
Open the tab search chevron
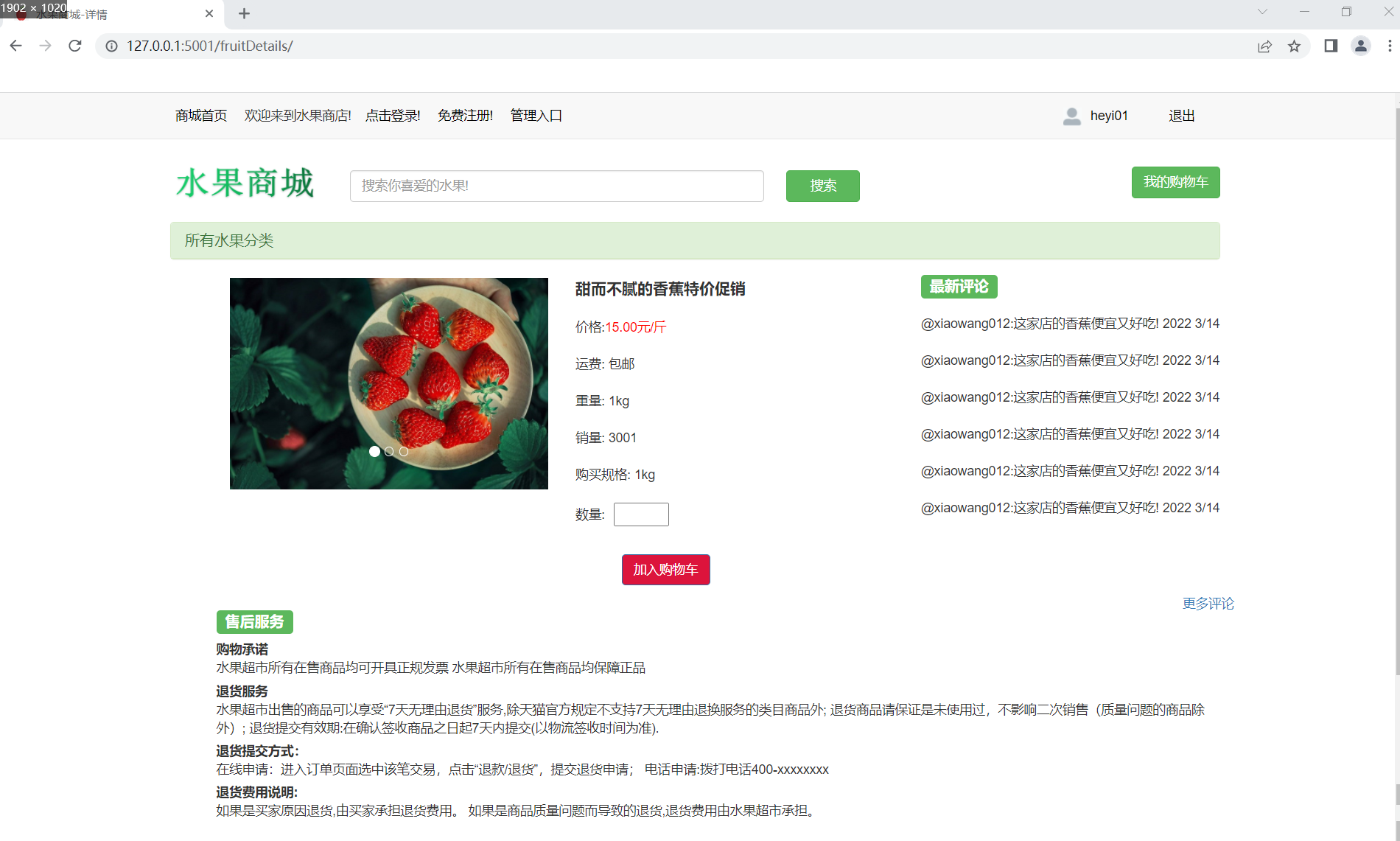point(1262,12)
